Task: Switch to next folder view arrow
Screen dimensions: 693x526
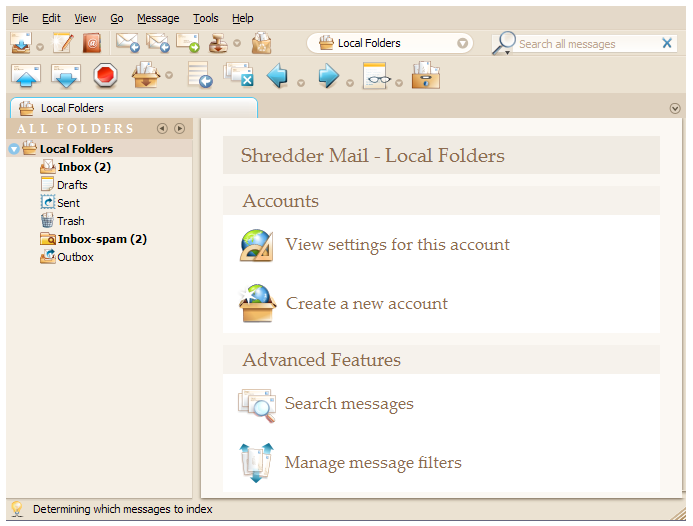Action: [x=180, y=128]
